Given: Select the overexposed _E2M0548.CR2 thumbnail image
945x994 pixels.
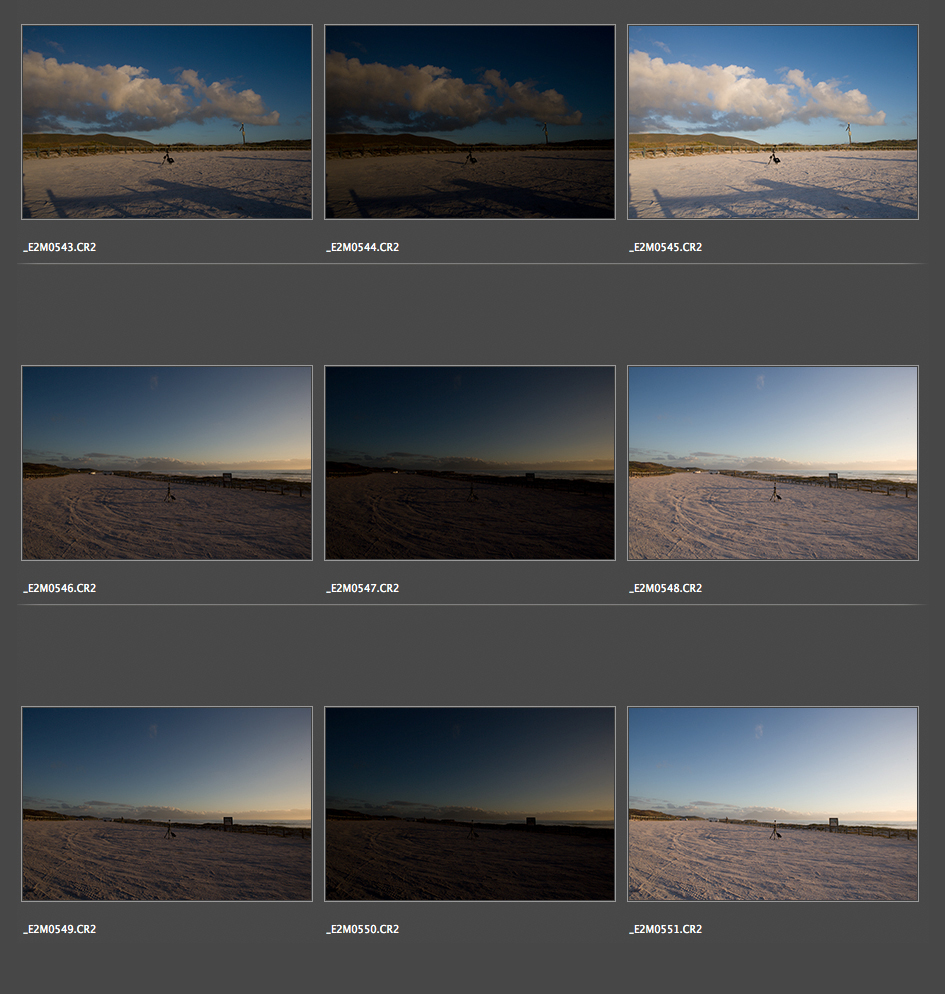Looking at the screenshot, I should [x=773, y=463].
